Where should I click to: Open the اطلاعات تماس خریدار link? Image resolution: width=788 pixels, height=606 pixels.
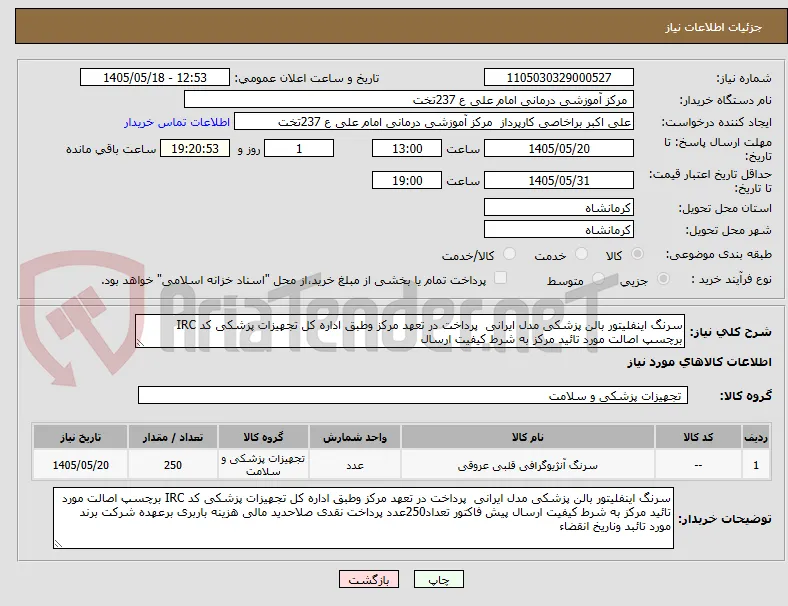click(177, 122)
